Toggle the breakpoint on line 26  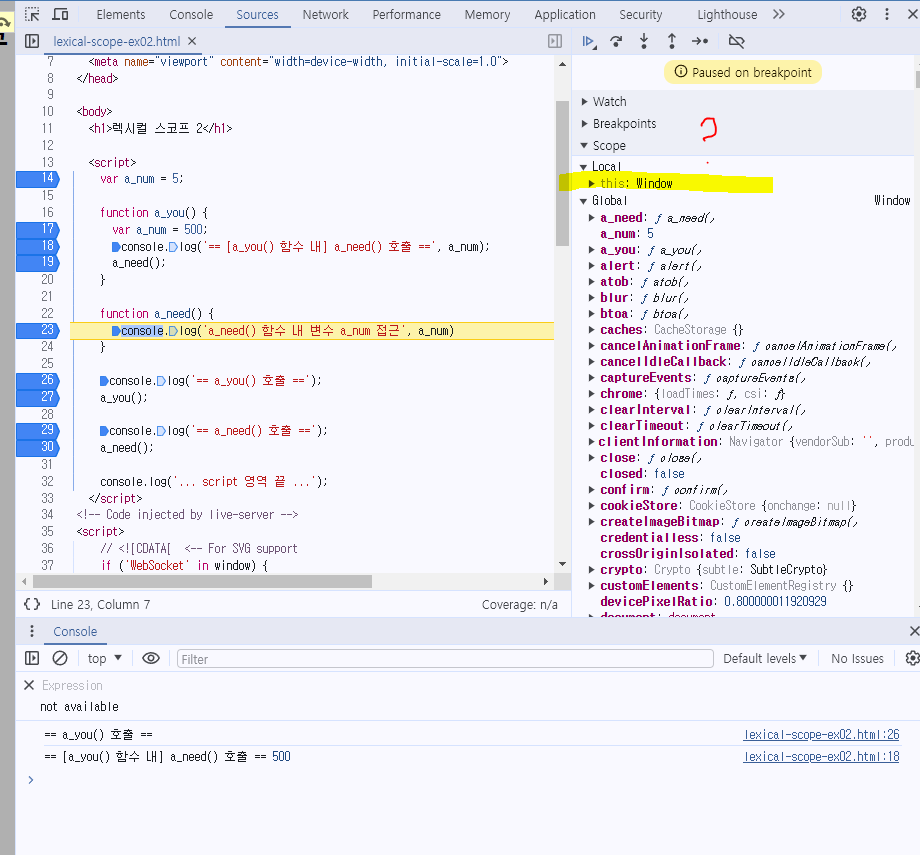[x=38, y=380]
